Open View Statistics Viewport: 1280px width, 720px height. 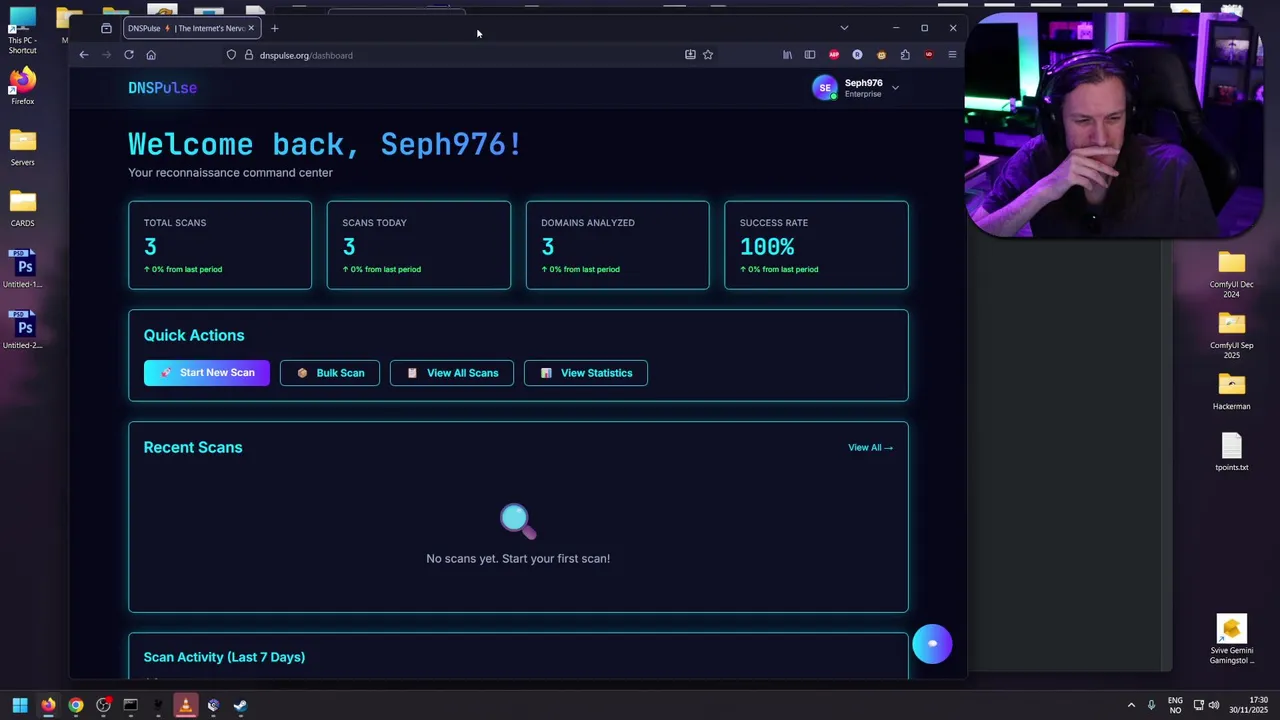click(x=586, y=373)
